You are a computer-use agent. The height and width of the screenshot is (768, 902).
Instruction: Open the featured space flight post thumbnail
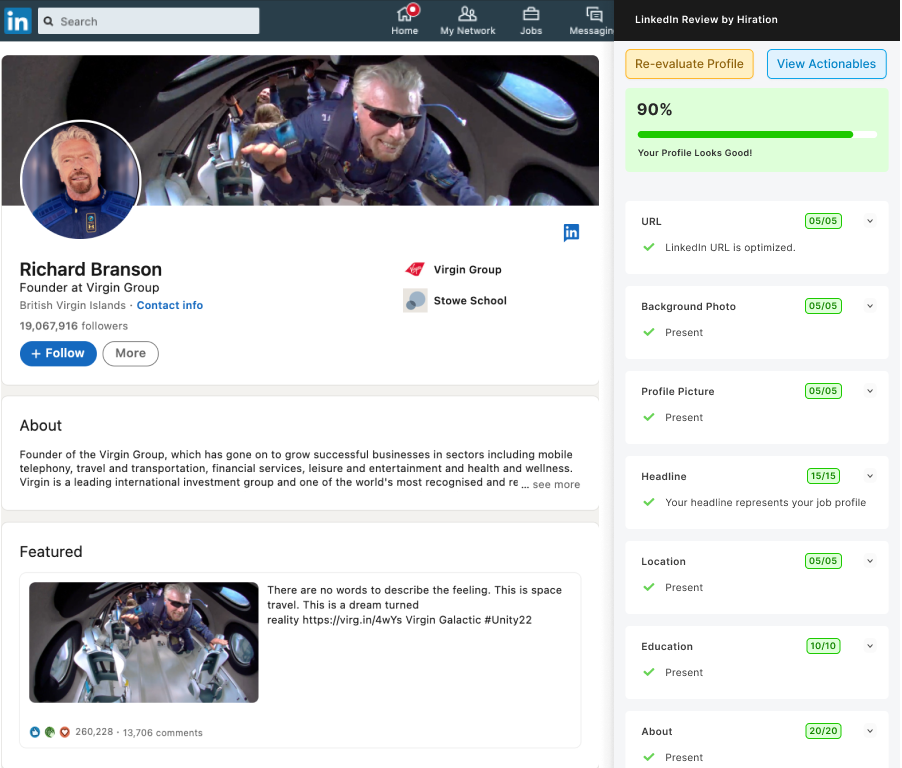pos(144,642)
